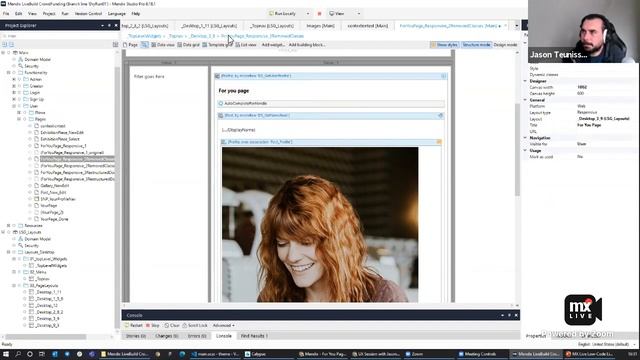Open the File menu
The image size is (640, 360).
[6, 13]
